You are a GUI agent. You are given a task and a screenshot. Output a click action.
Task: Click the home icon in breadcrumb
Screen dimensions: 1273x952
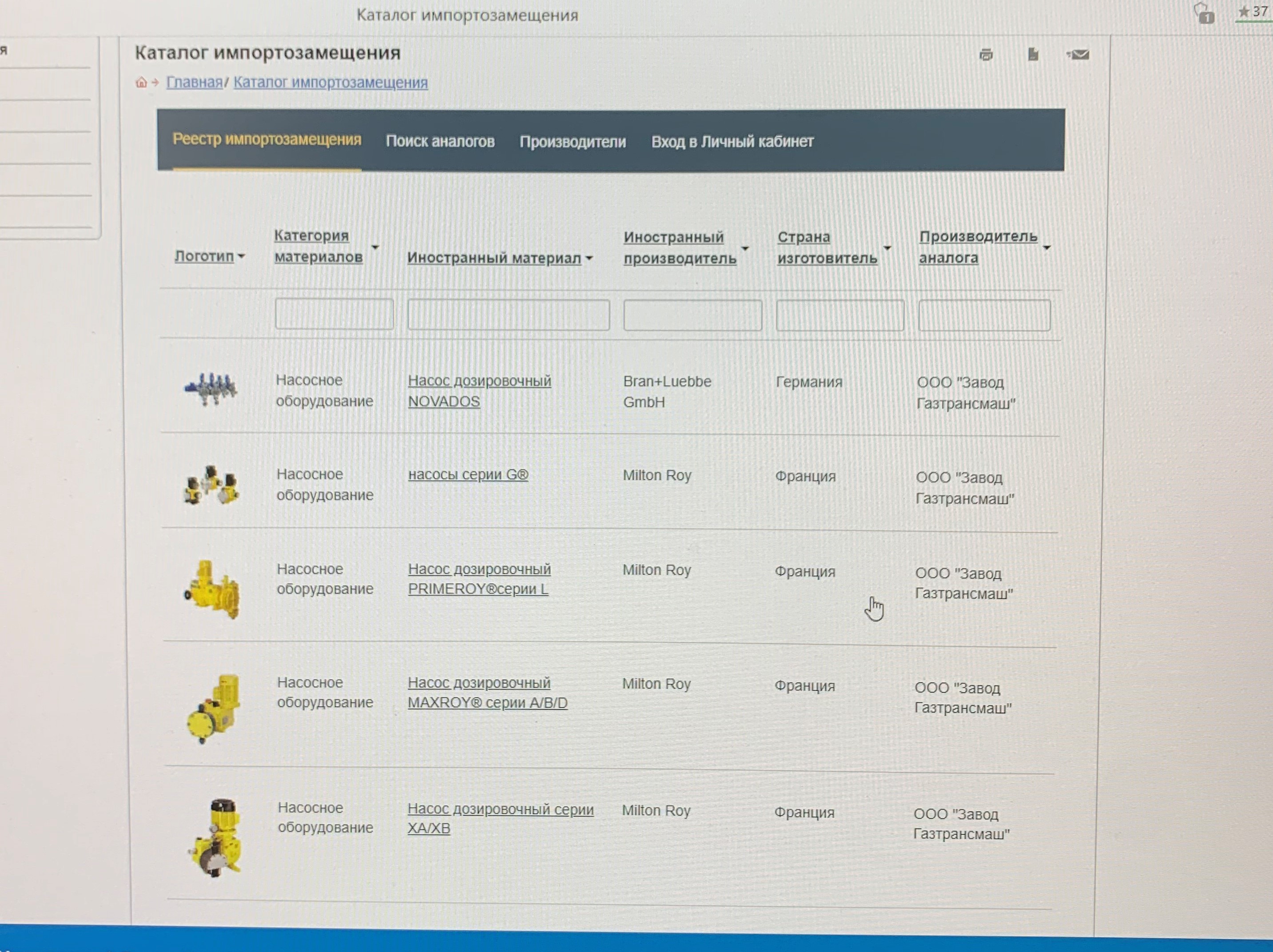141,82
